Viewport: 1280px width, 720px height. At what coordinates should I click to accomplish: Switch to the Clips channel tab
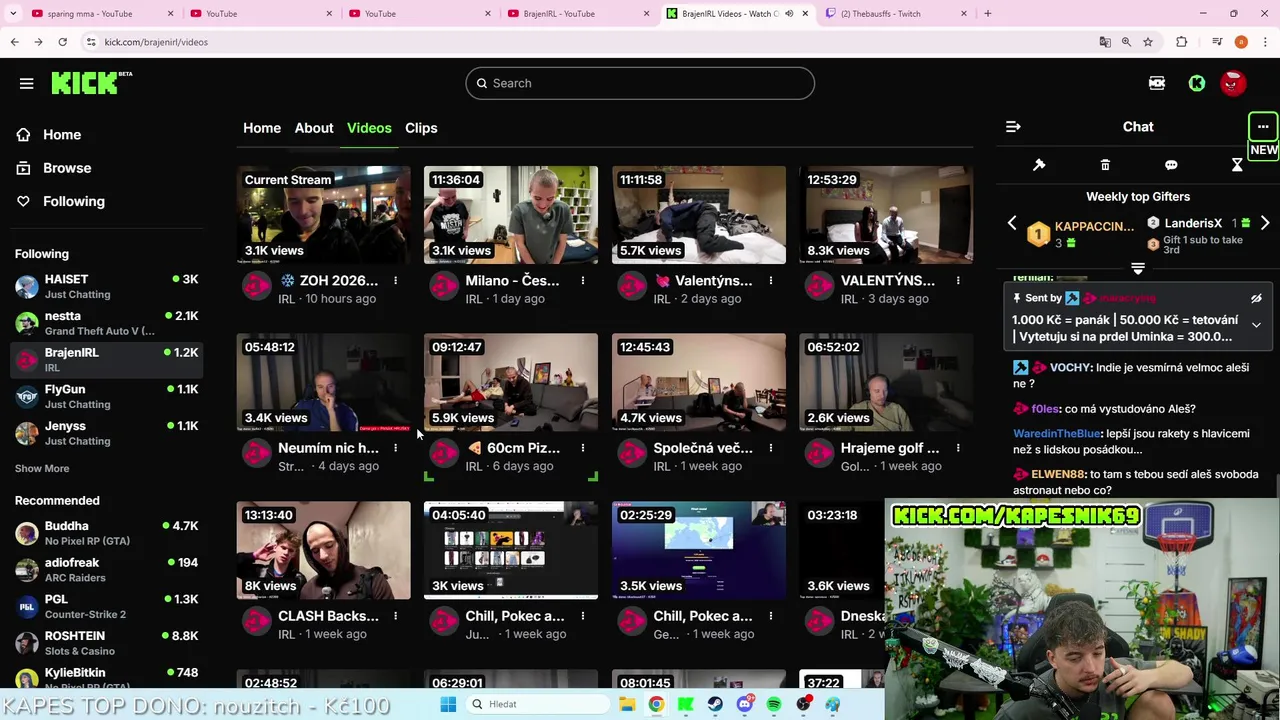point(421,128)
